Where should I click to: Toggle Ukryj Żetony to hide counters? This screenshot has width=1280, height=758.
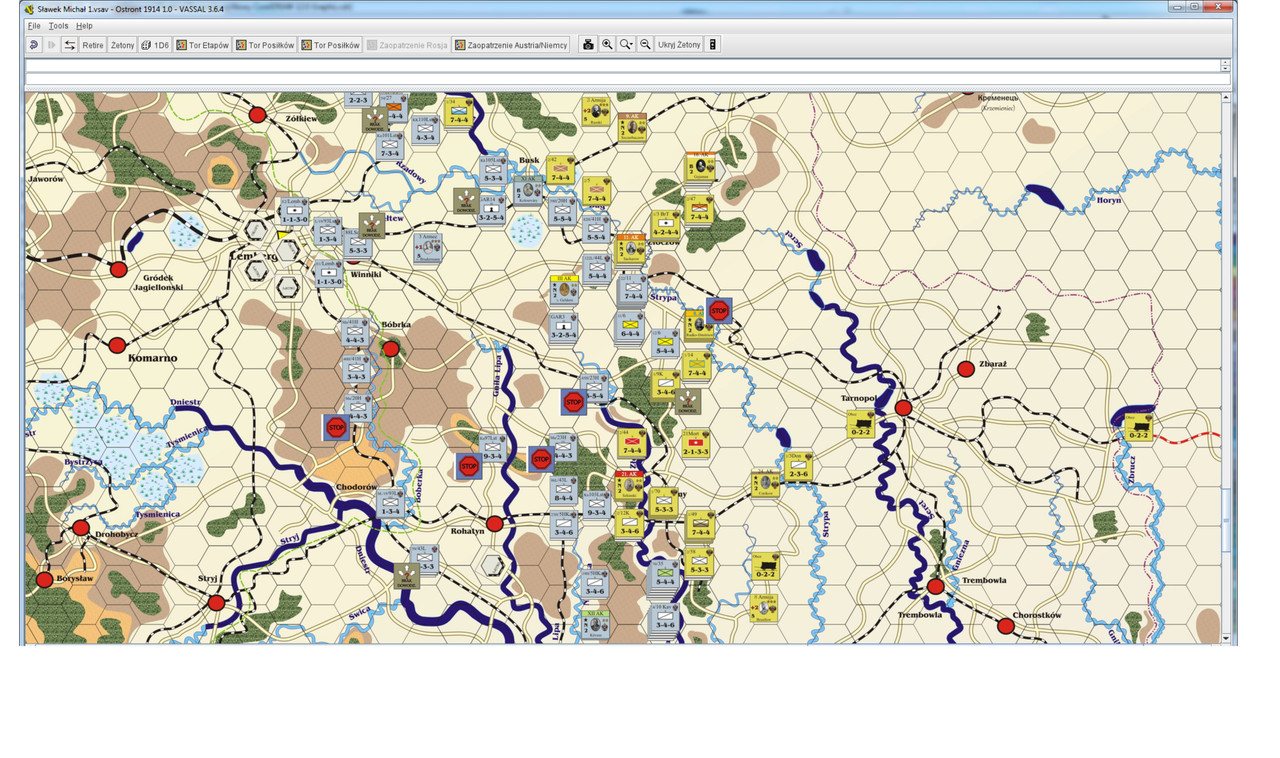[679, 45]
